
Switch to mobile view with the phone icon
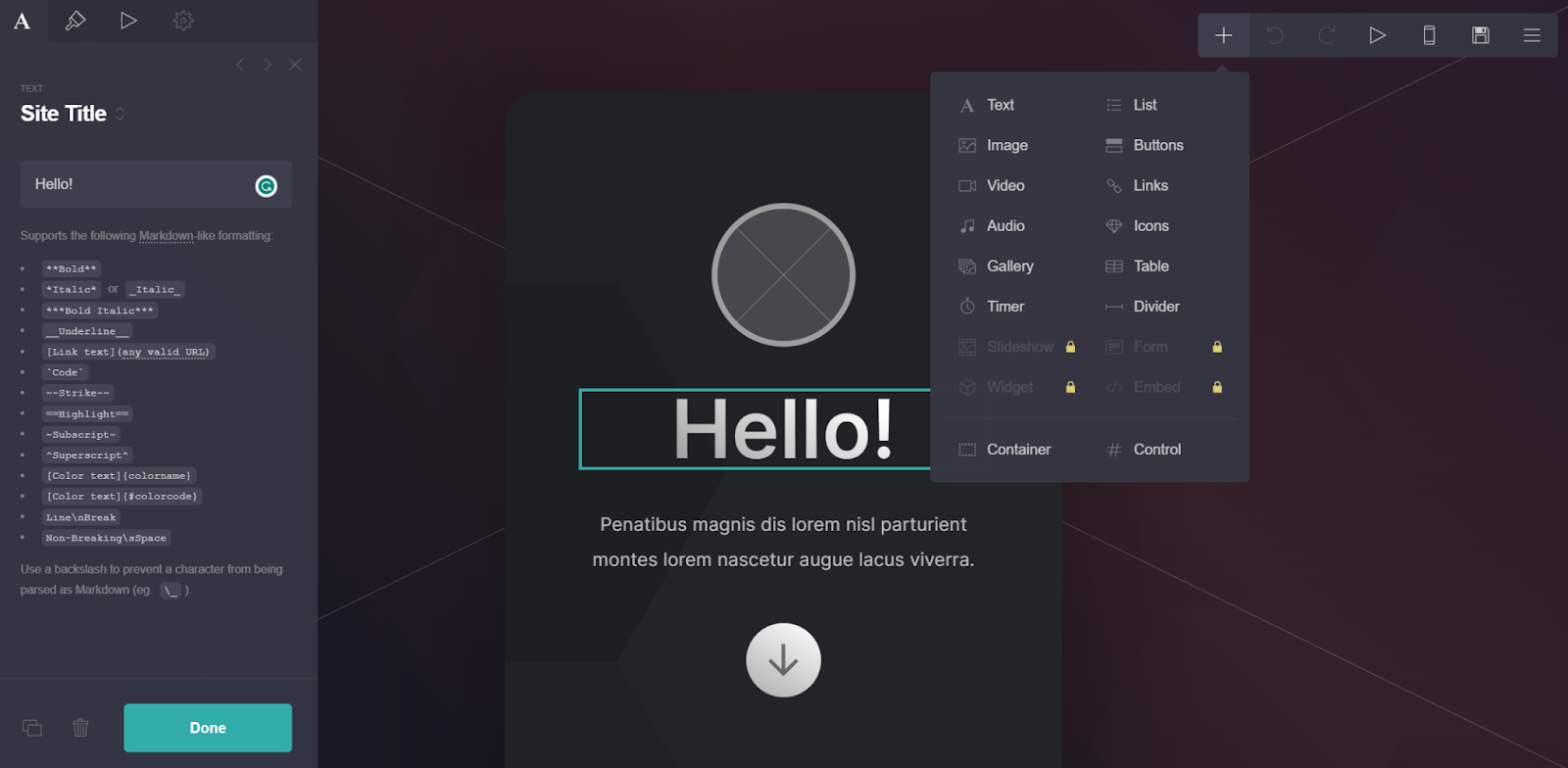pos(1429,35)
